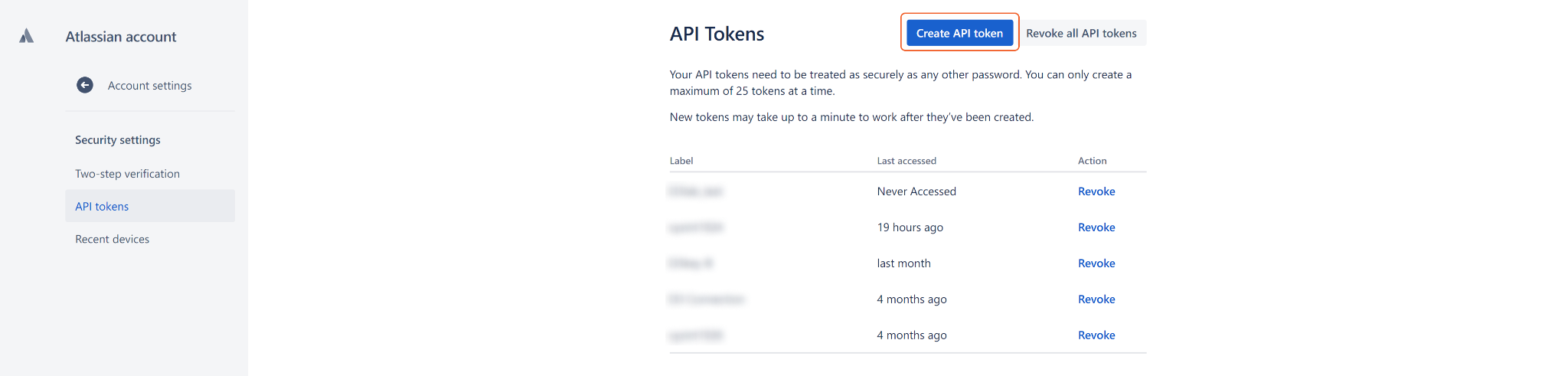Click the API Tokens page heading
Viewport: 1568px width, 376px height.
(717, 34)
